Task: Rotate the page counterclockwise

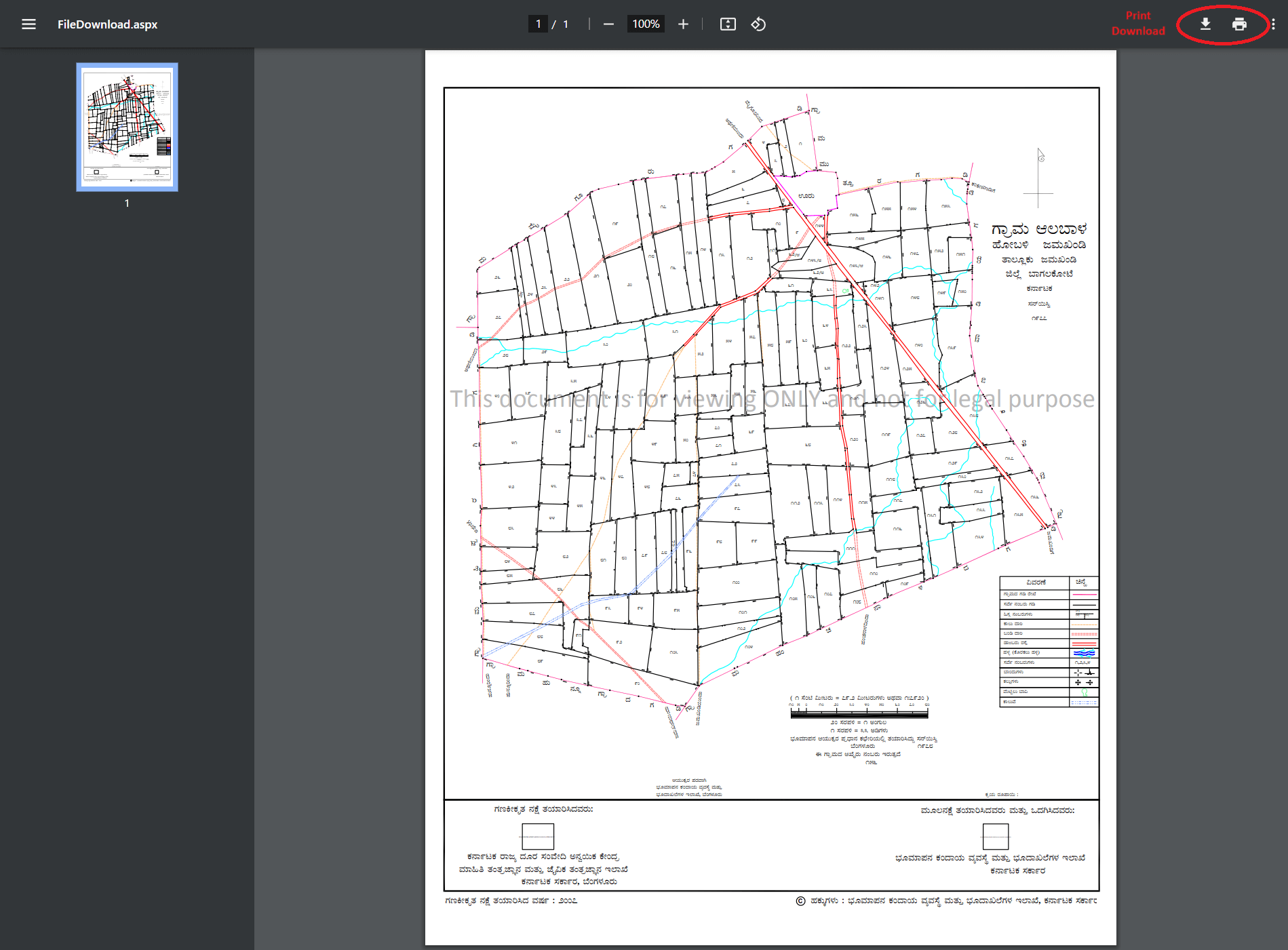Action: (759, 24)
